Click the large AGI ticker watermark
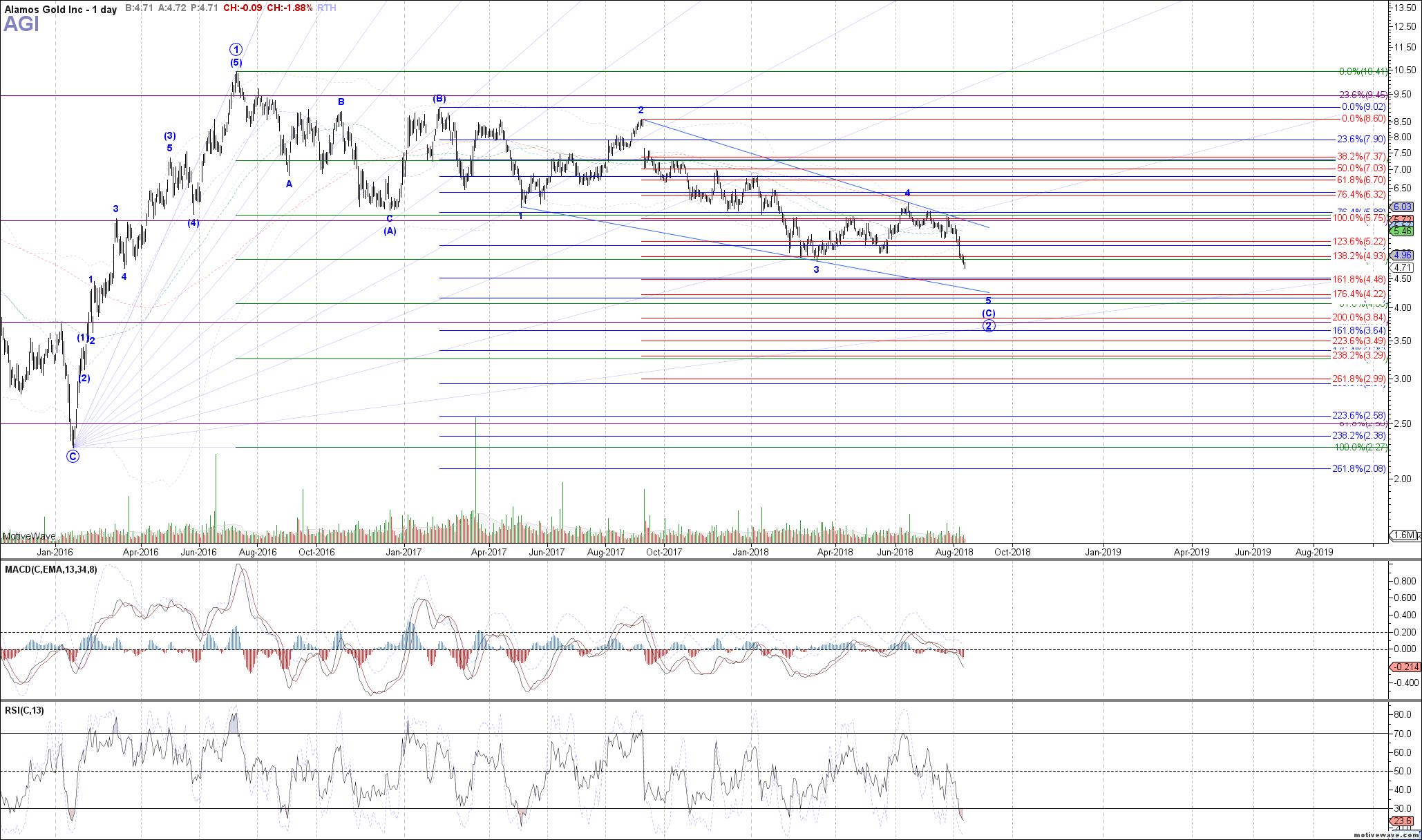The width and height of the screenshot is (1422, 840). pos(21,25)
